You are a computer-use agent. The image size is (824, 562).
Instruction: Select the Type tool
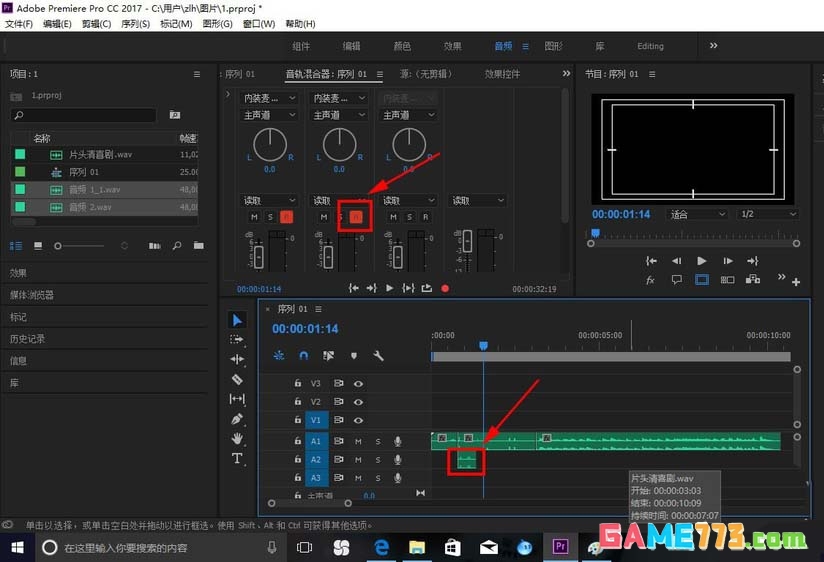pyautogui.click(x=237, y=458)
